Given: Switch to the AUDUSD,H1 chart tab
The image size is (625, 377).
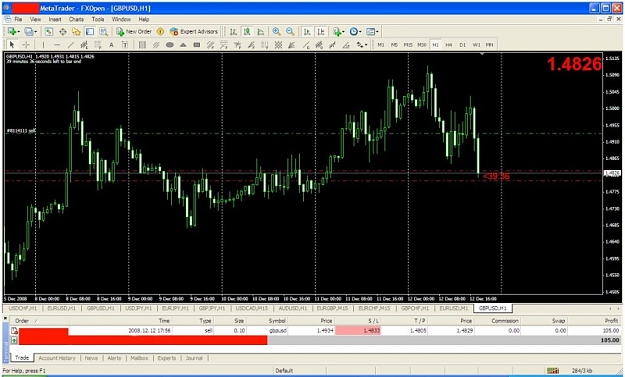Looking at the screenshot, I should (x=293, y=308).
